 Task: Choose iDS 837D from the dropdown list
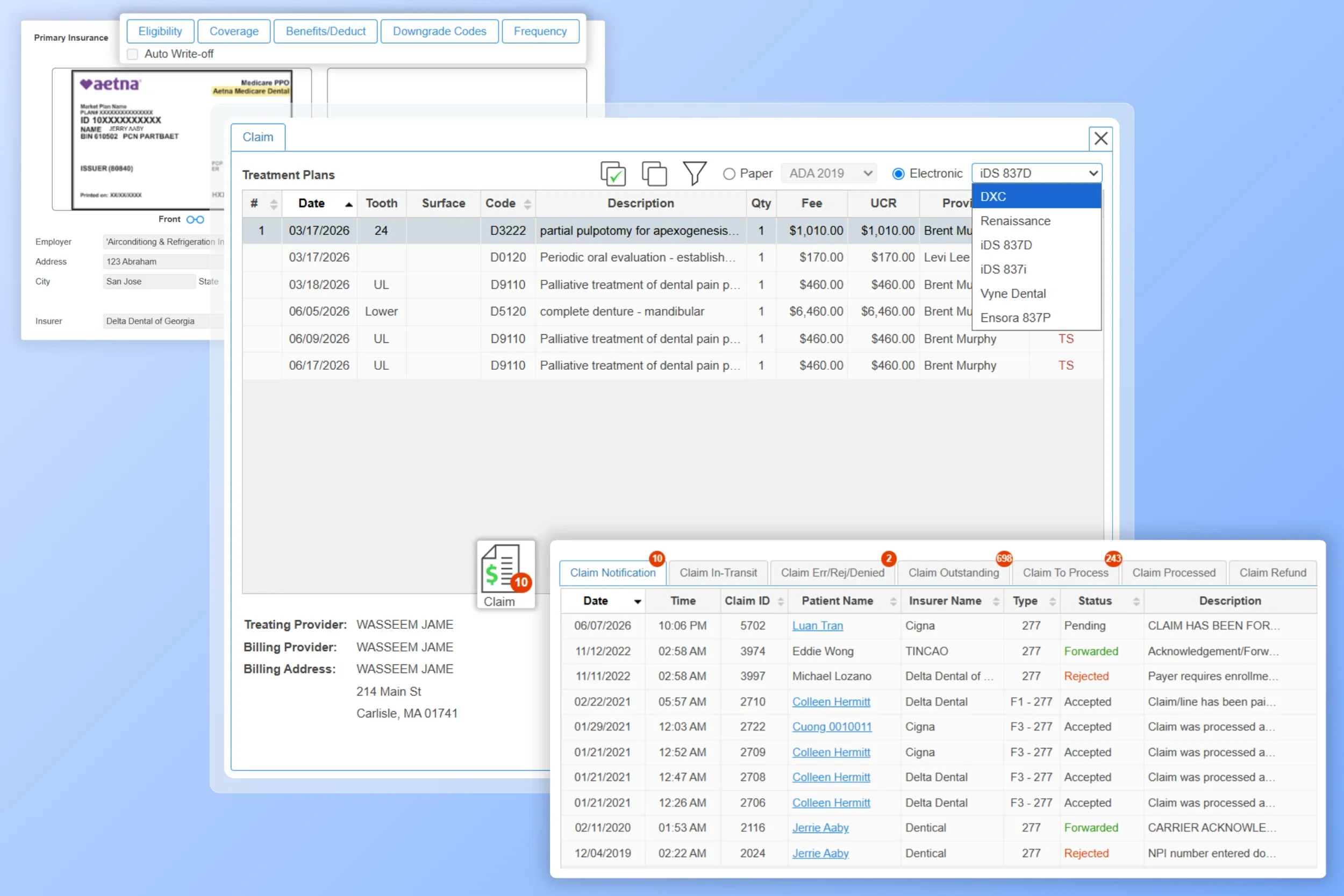click(x=1036, y=245)
